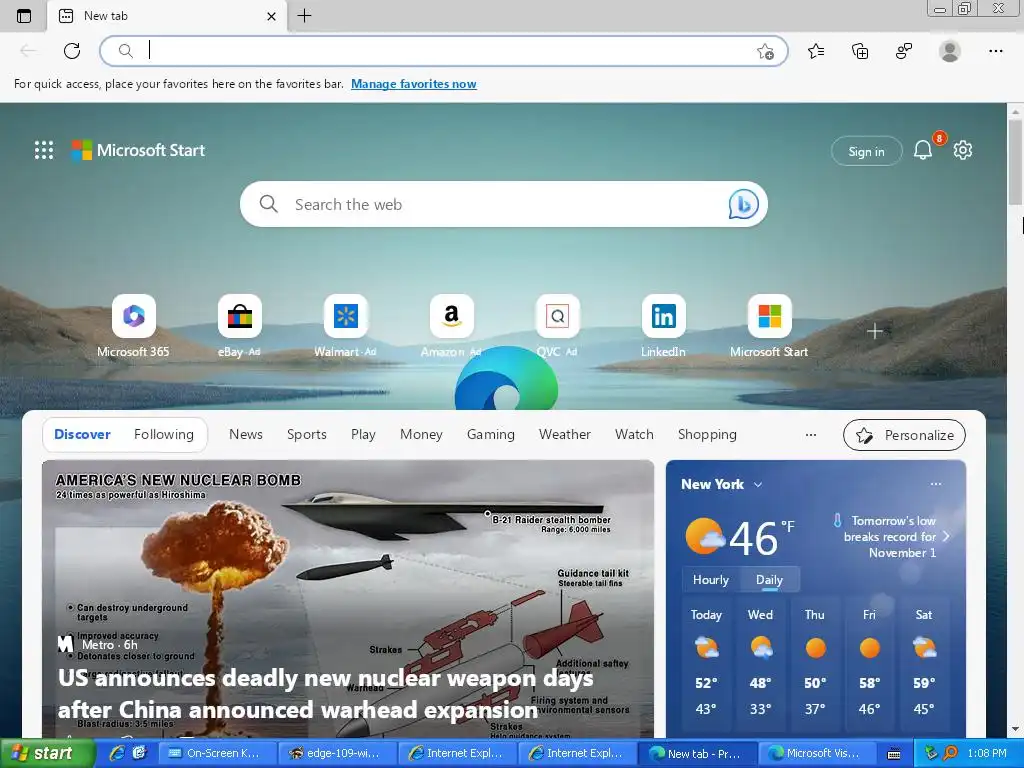Viewport: 1024px width, 768px height.
Task: Switch to the Discover feed tab
Action: (x=82, y=434)
